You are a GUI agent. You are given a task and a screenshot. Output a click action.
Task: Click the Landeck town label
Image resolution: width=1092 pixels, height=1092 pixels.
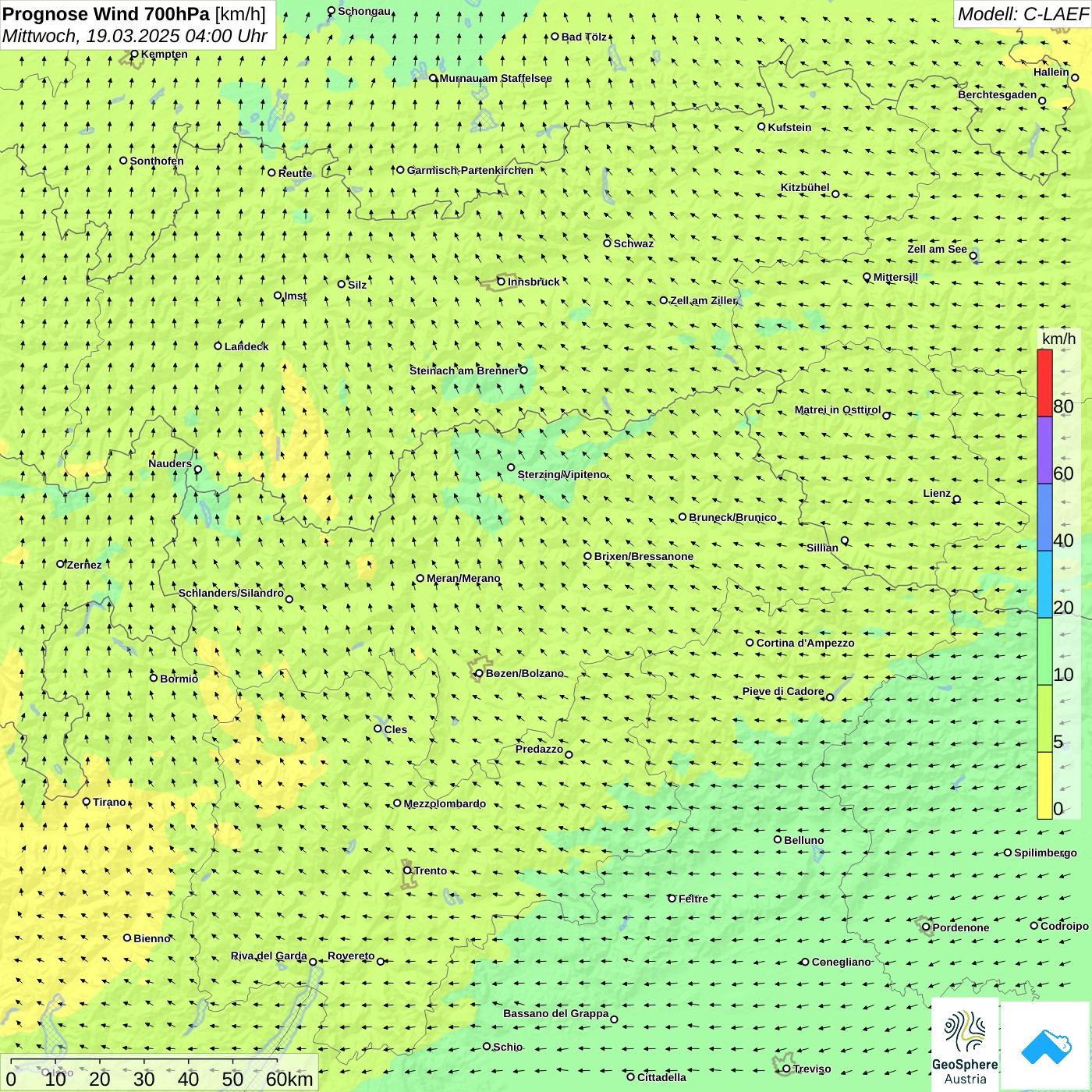click(x=246, y=346)
